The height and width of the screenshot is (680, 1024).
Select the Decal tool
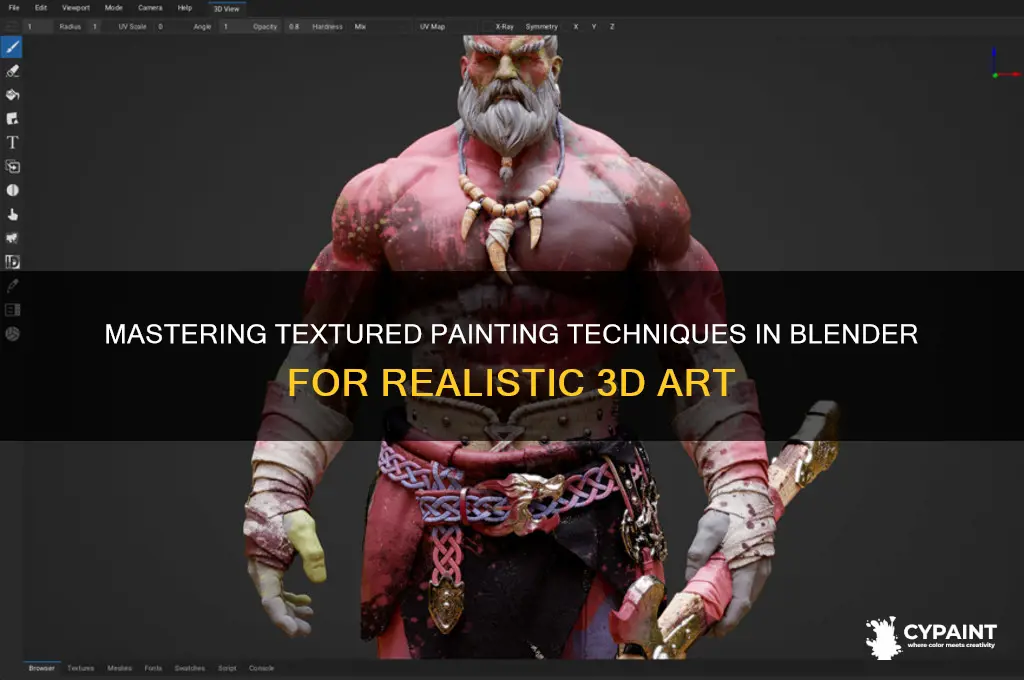click(x=12, y=118)
